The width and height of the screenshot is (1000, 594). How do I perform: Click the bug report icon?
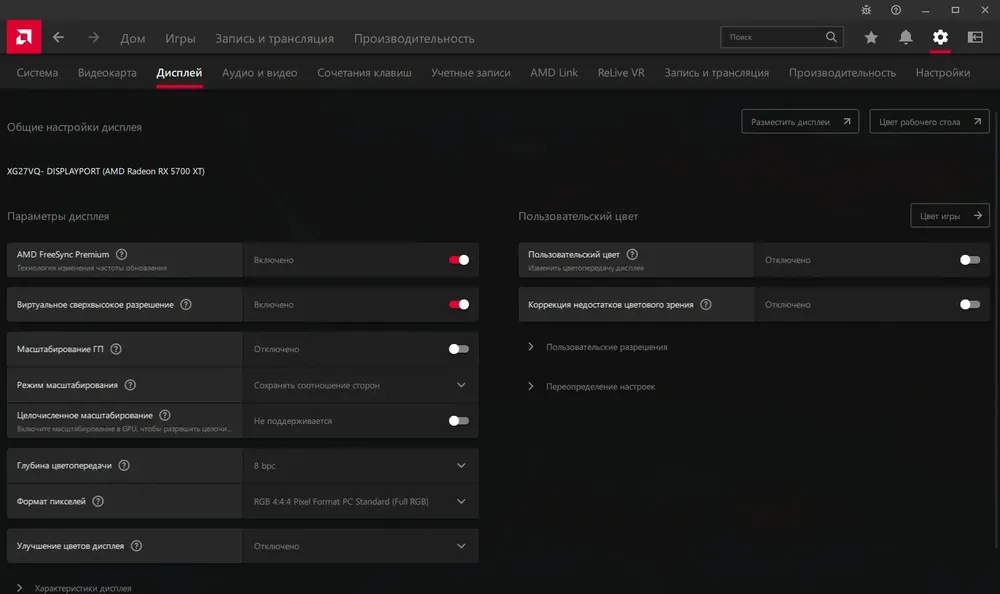tap(866, 10)
